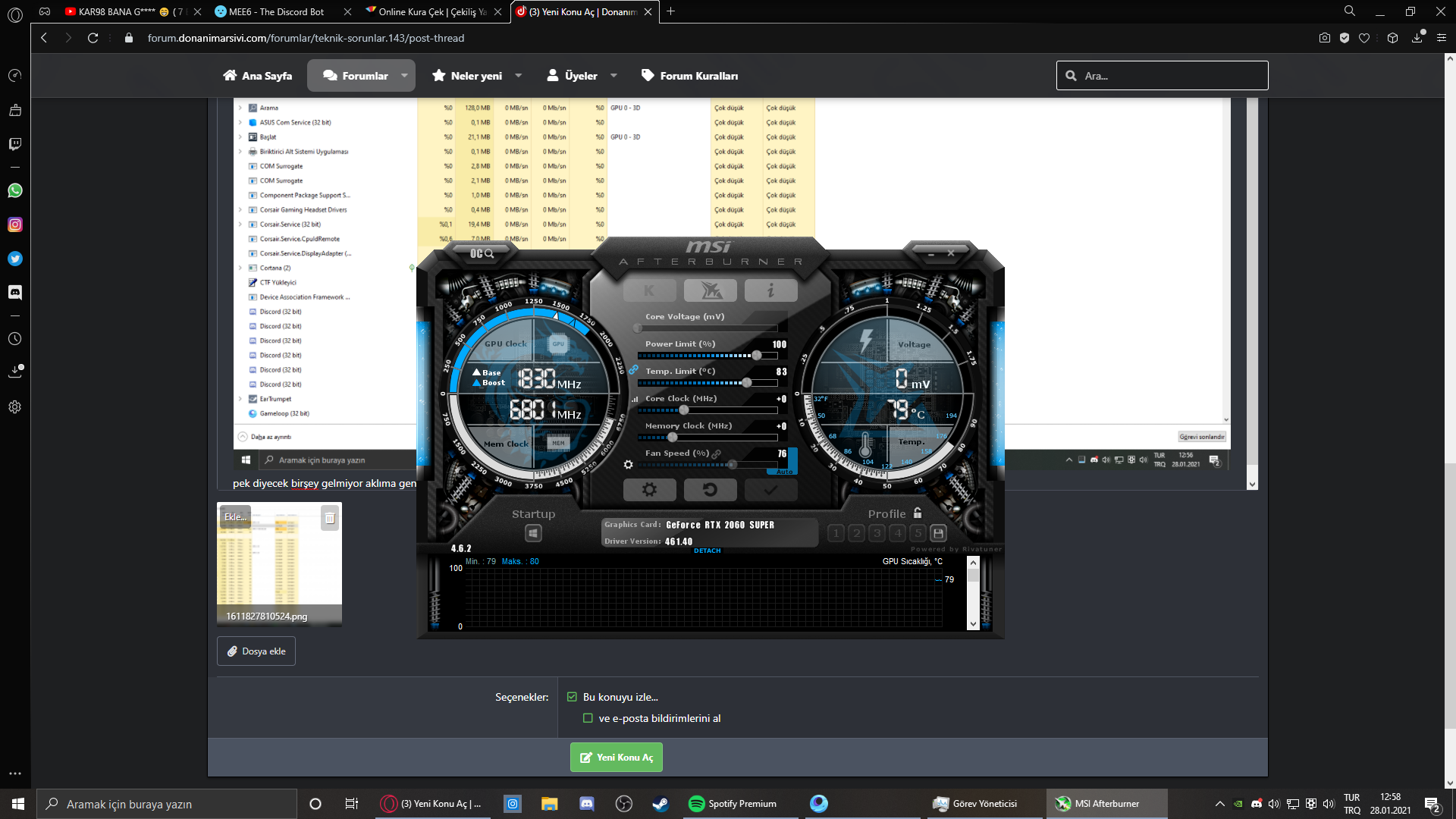Open the OC Scanner in Afterburner

pos(482,253)
